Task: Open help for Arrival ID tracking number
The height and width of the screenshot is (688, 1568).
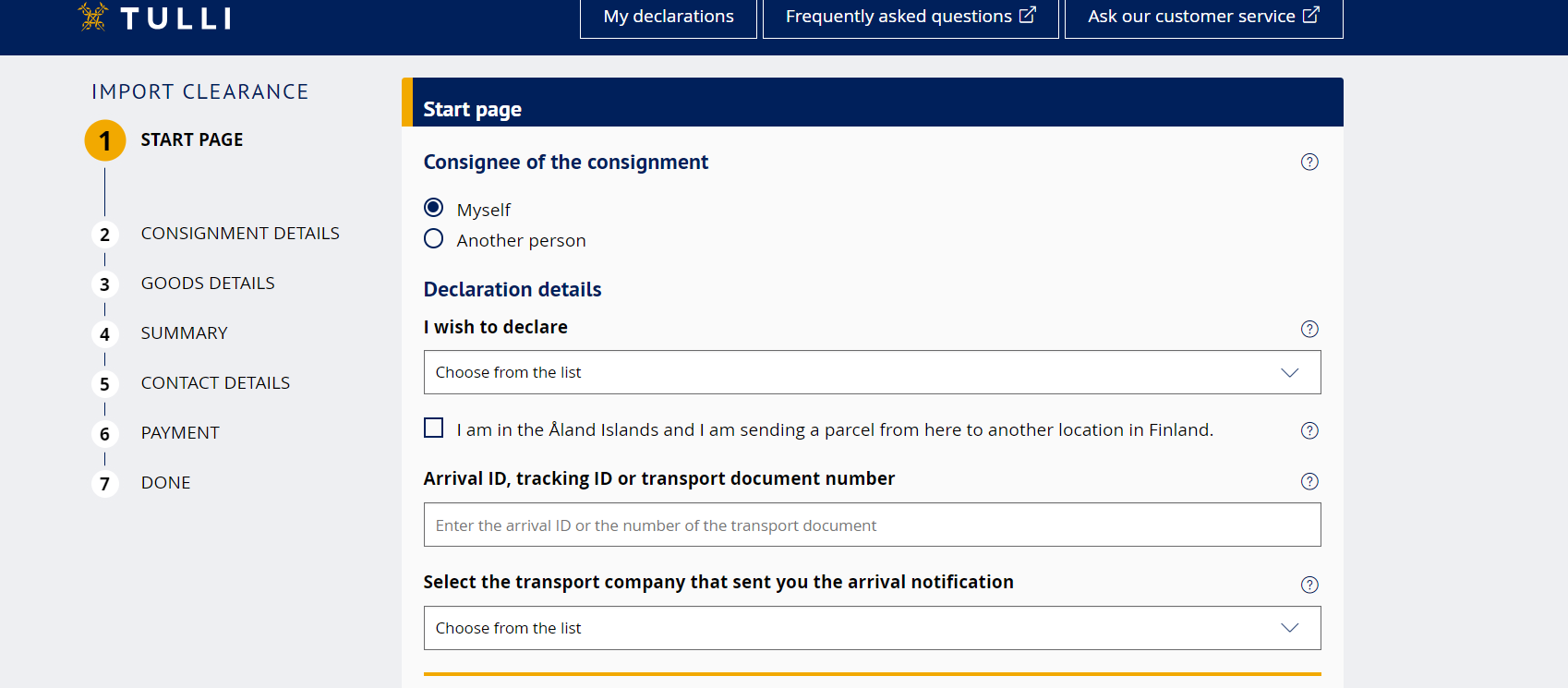Action: coord(1309,481)
